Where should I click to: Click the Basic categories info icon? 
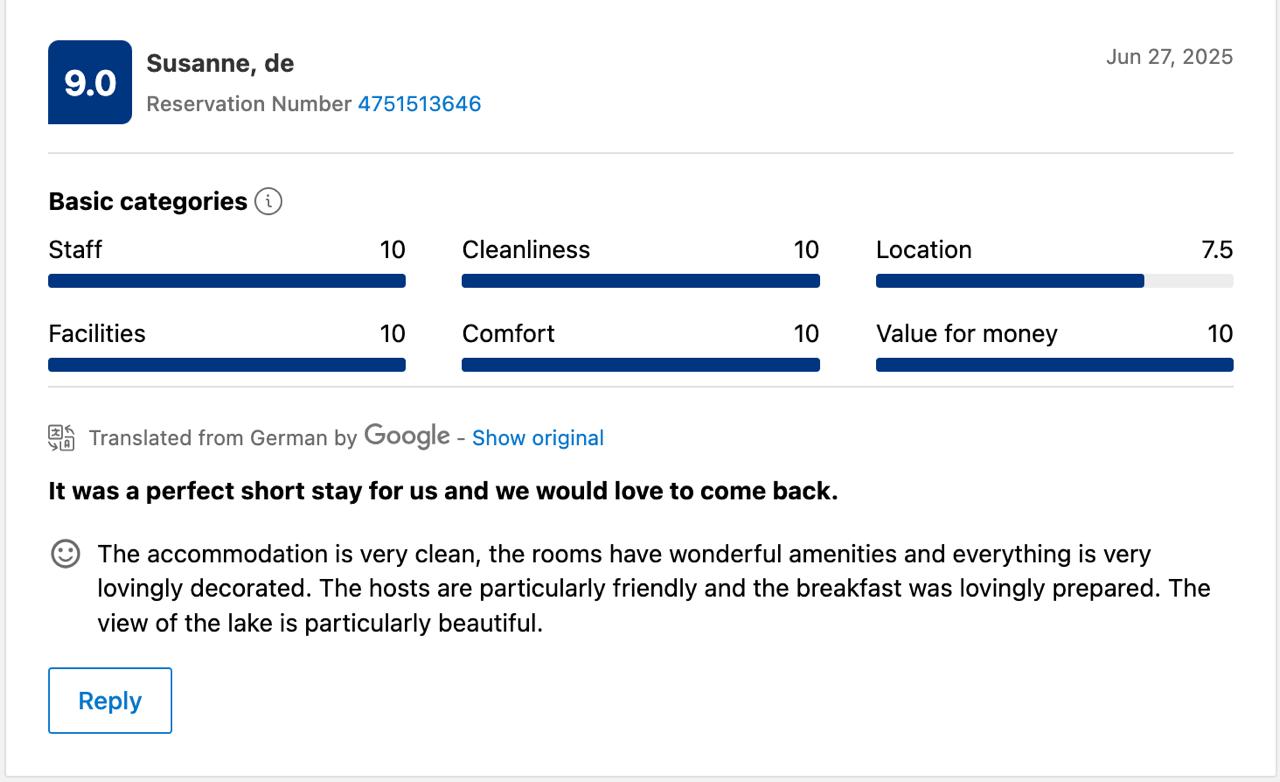pos(268,201)
